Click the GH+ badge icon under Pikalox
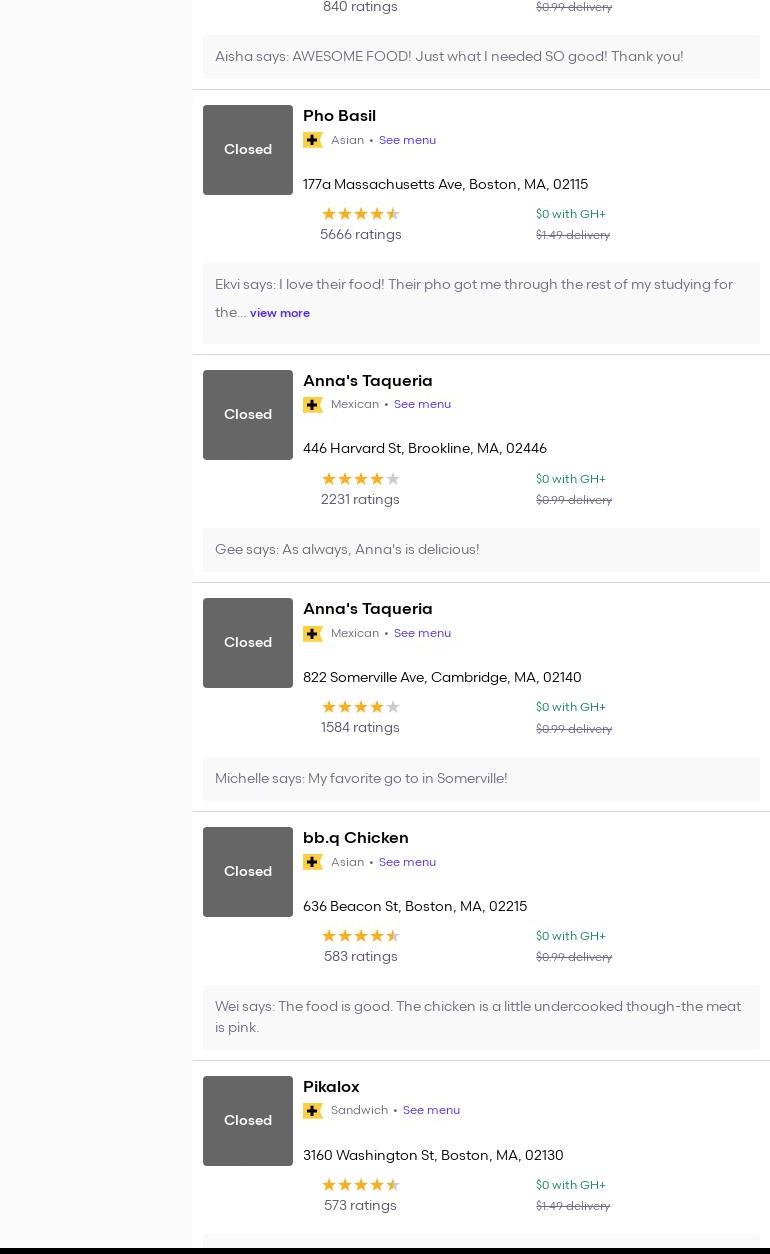The image size is (770, 1254). pos(313,1111)
